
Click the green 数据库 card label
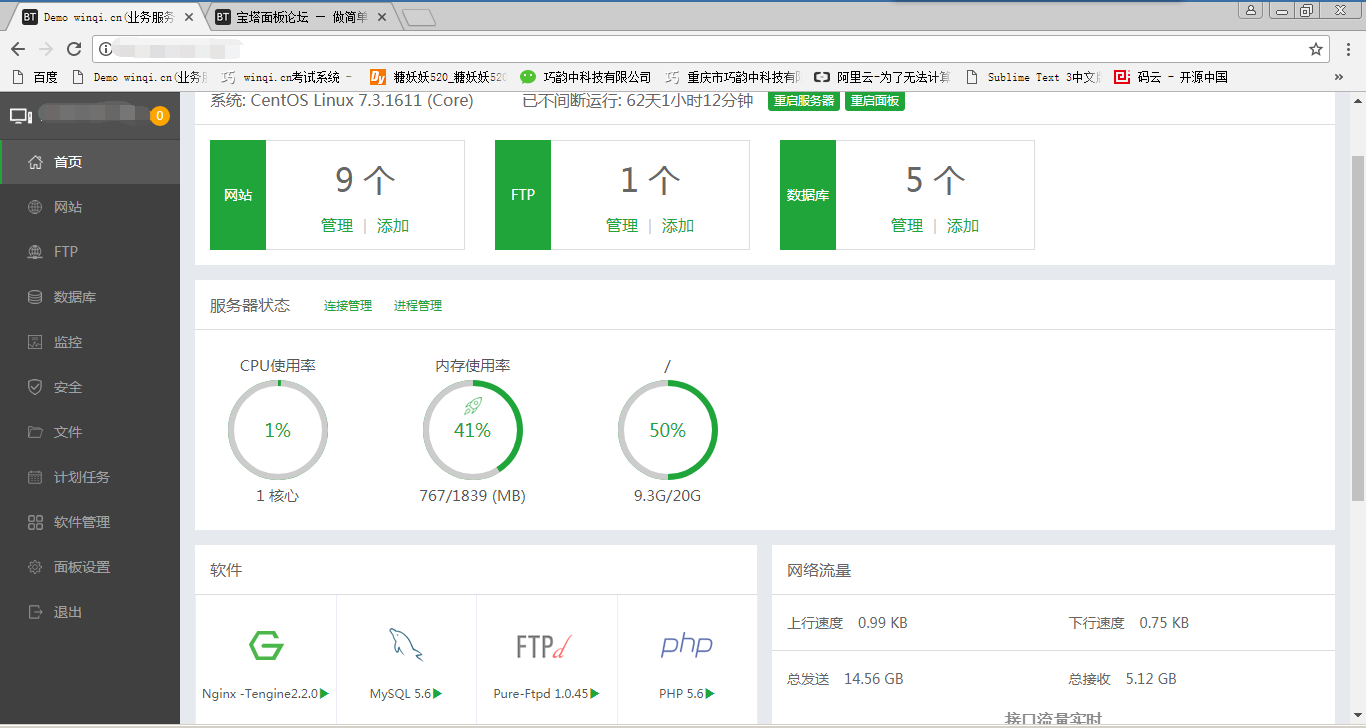pyautogui.click(x=808, y=195)
